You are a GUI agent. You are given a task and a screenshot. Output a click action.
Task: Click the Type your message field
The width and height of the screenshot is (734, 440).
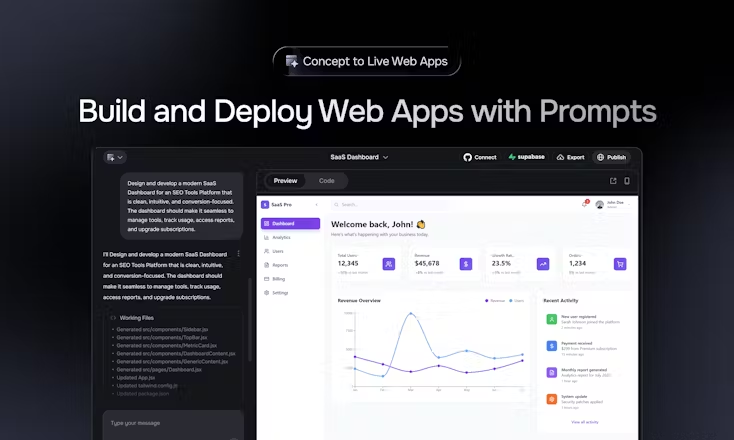[x=173, y=425]
